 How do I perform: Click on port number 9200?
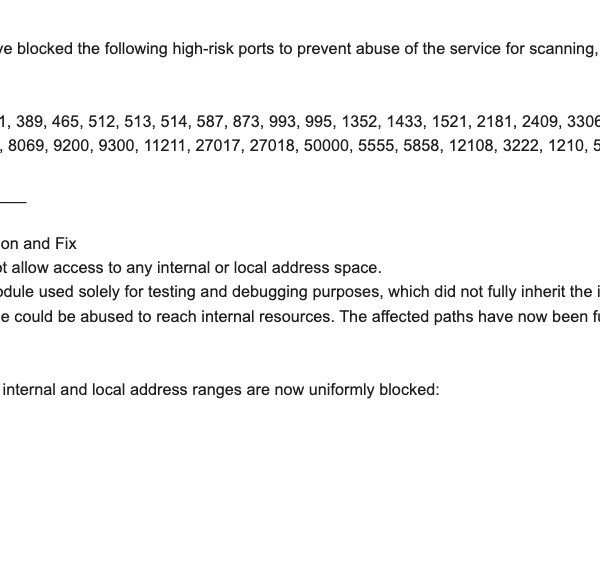pos(78,146)
